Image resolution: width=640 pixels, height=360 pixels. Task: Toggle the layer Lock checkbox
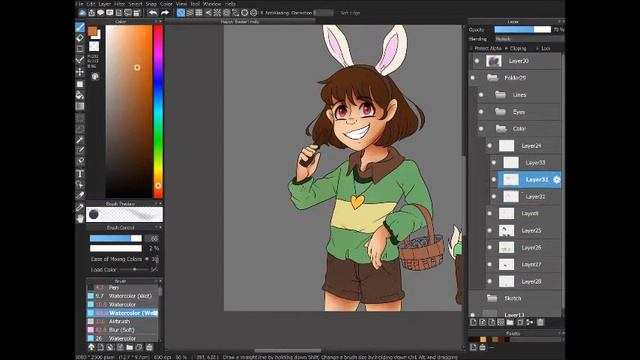(538, 48)
